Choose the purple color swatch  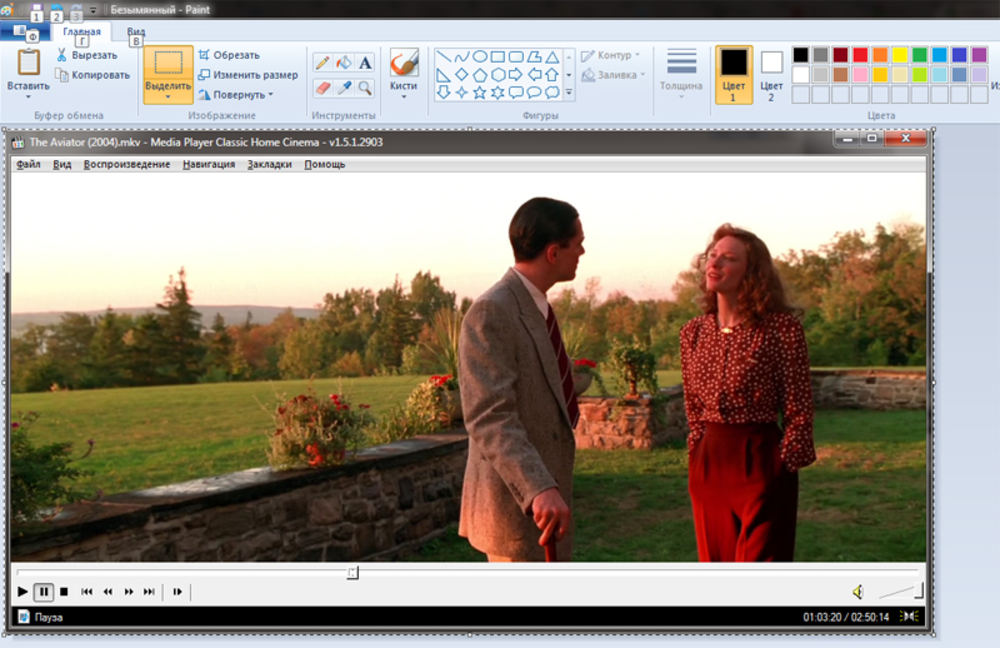[x=979, y=55]
